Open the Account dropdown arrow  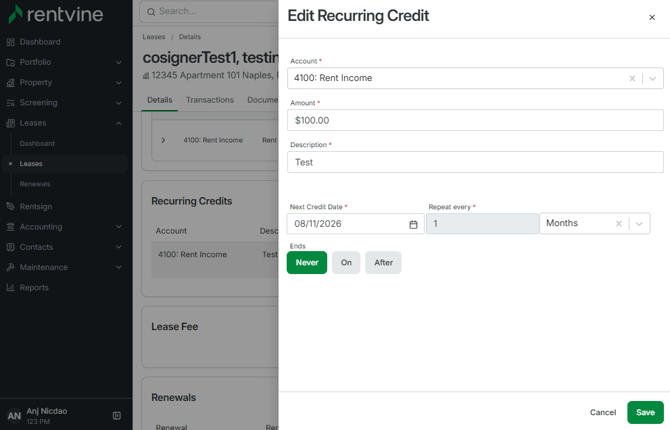652,79
